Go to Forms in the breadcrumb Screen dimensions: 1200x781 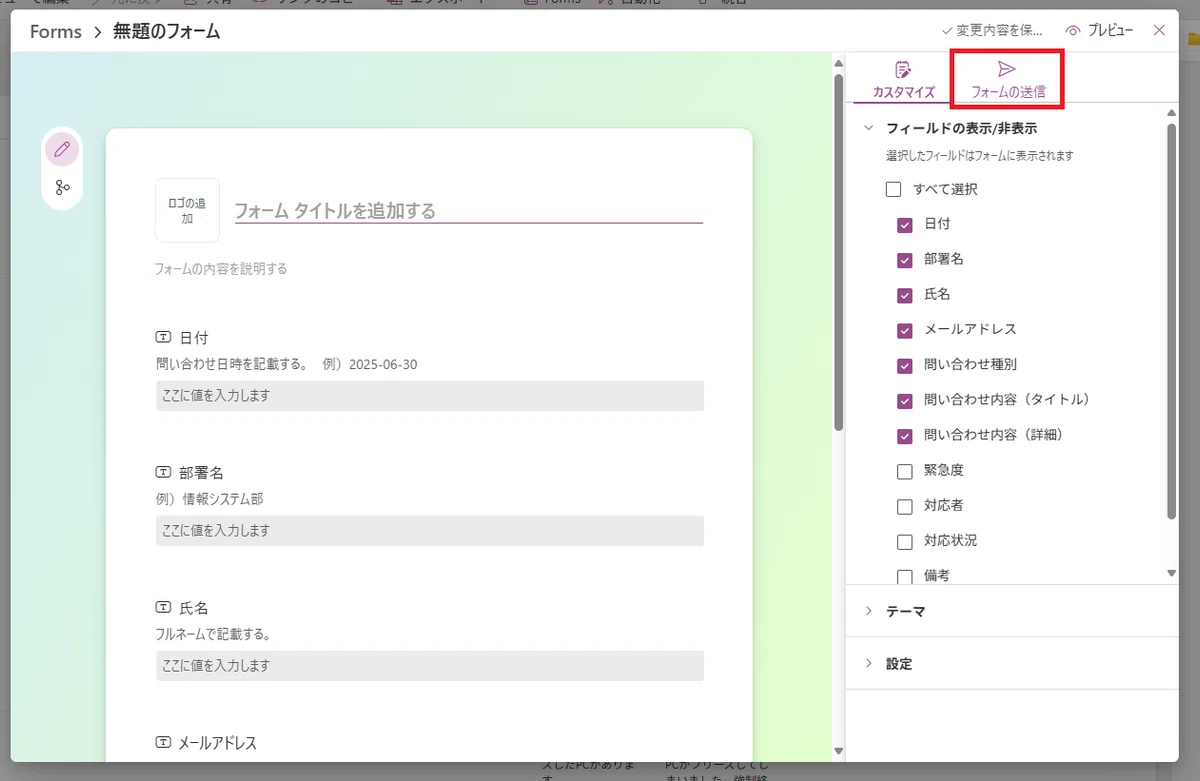pos(56,32)
